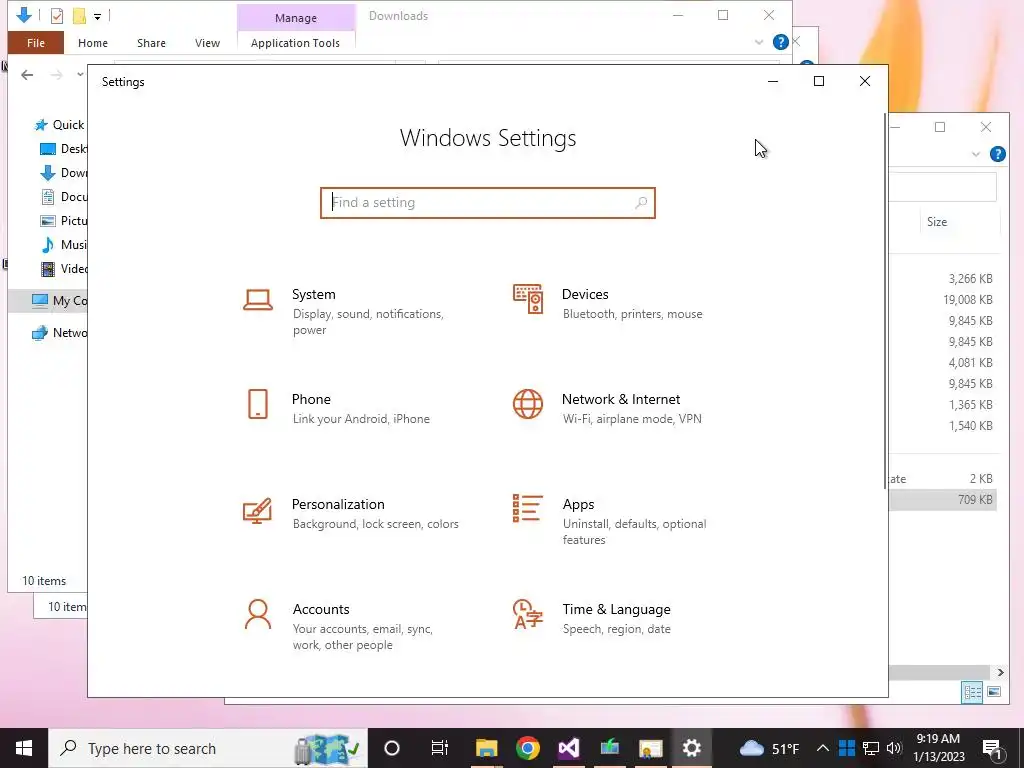Select Videos in navigation pane
The image size is (1024, 768).
[63, 268]
